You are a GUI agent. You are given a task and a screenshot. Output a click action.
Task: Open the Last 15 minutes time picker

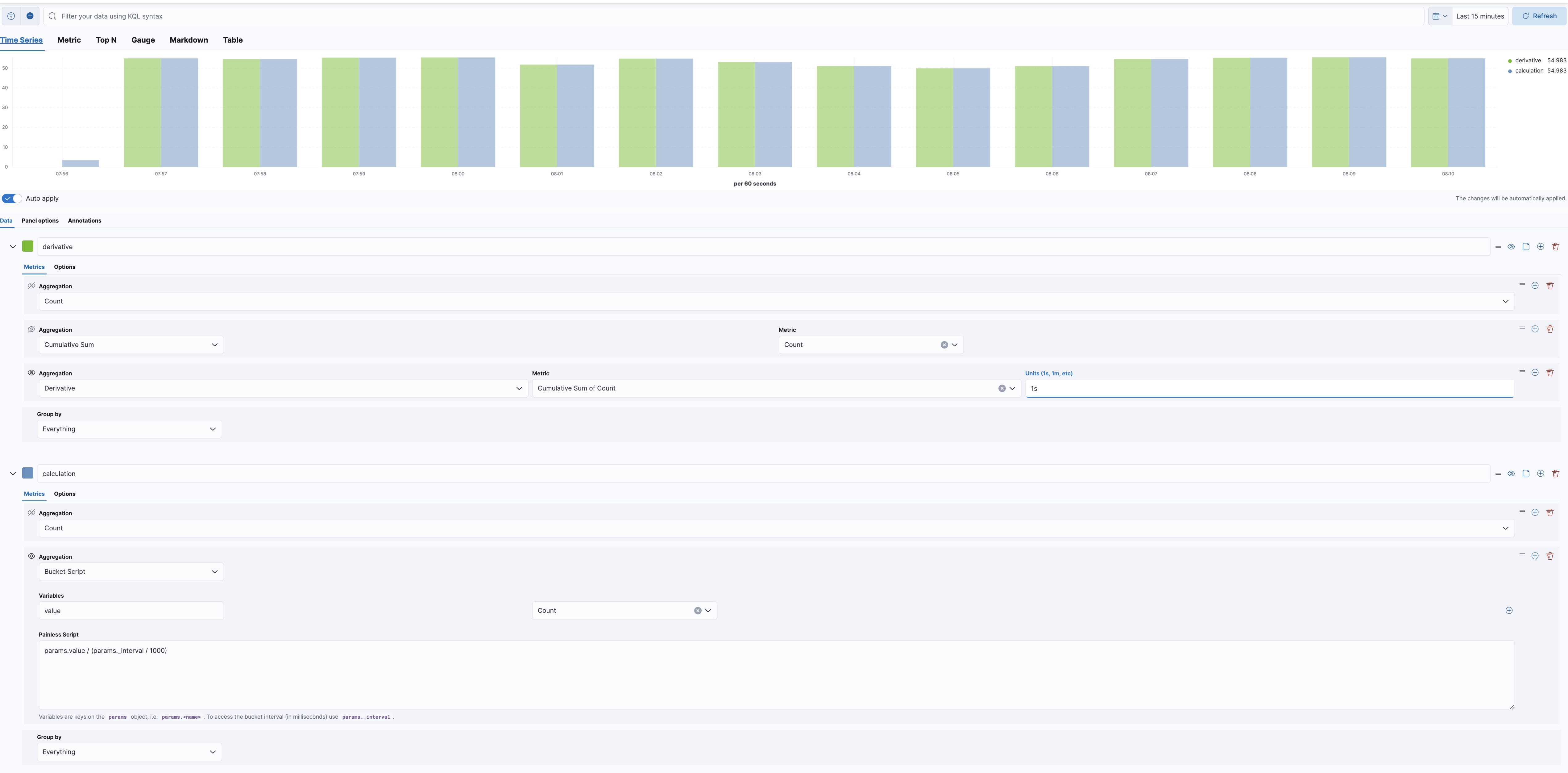pyautogui.click(x=1480, y=16)
